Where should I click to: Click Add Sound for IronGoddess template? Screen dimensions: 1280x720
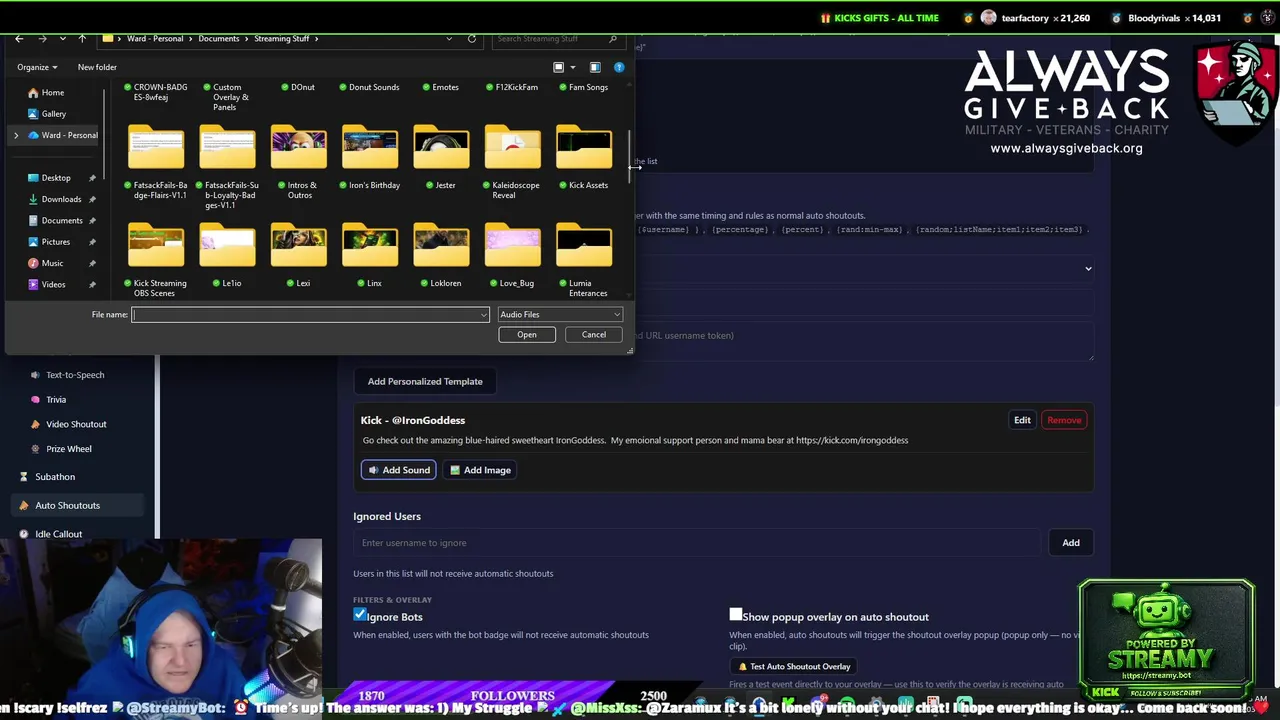[398, 470]
